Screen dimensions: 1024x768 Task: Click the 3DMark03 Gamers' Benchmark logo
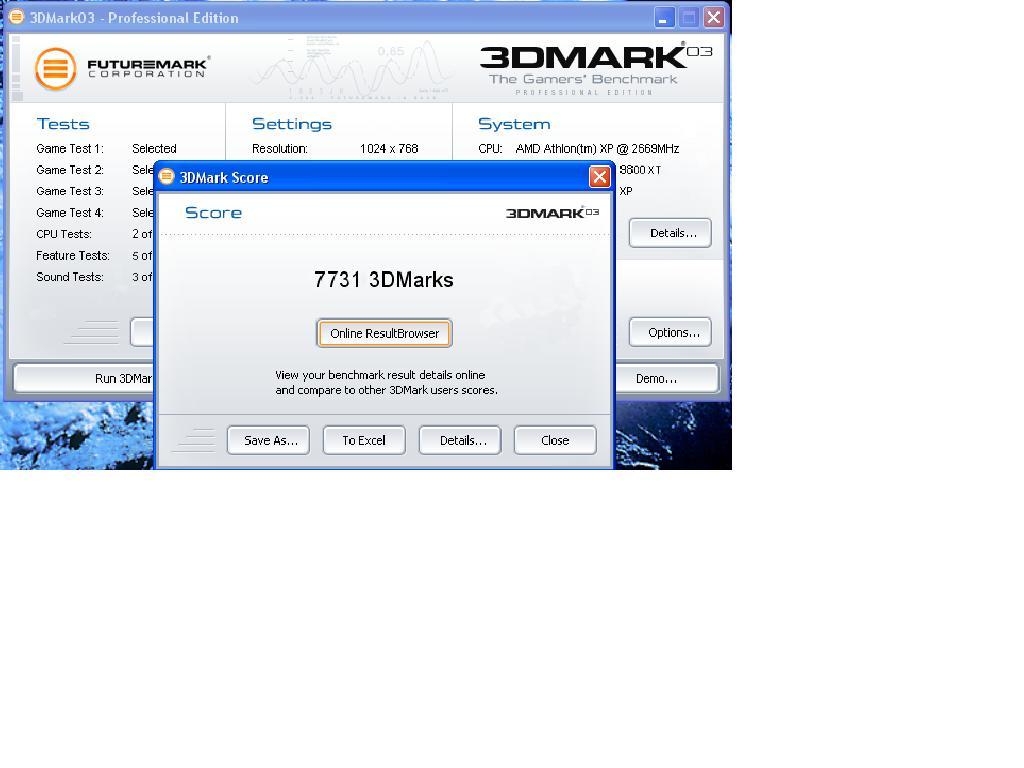(596, 69)
